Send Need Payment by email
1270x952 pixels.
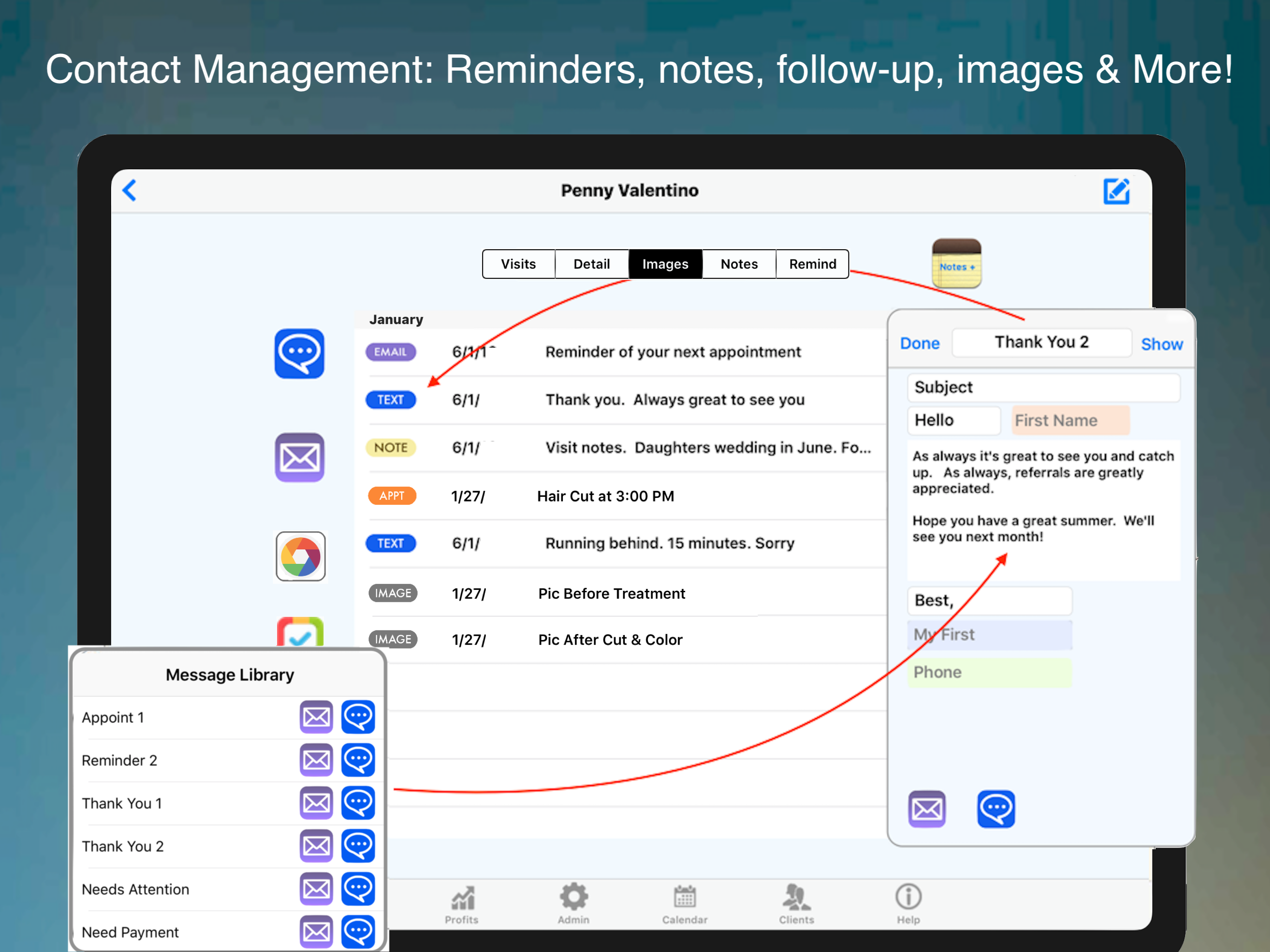coord(317,932)
